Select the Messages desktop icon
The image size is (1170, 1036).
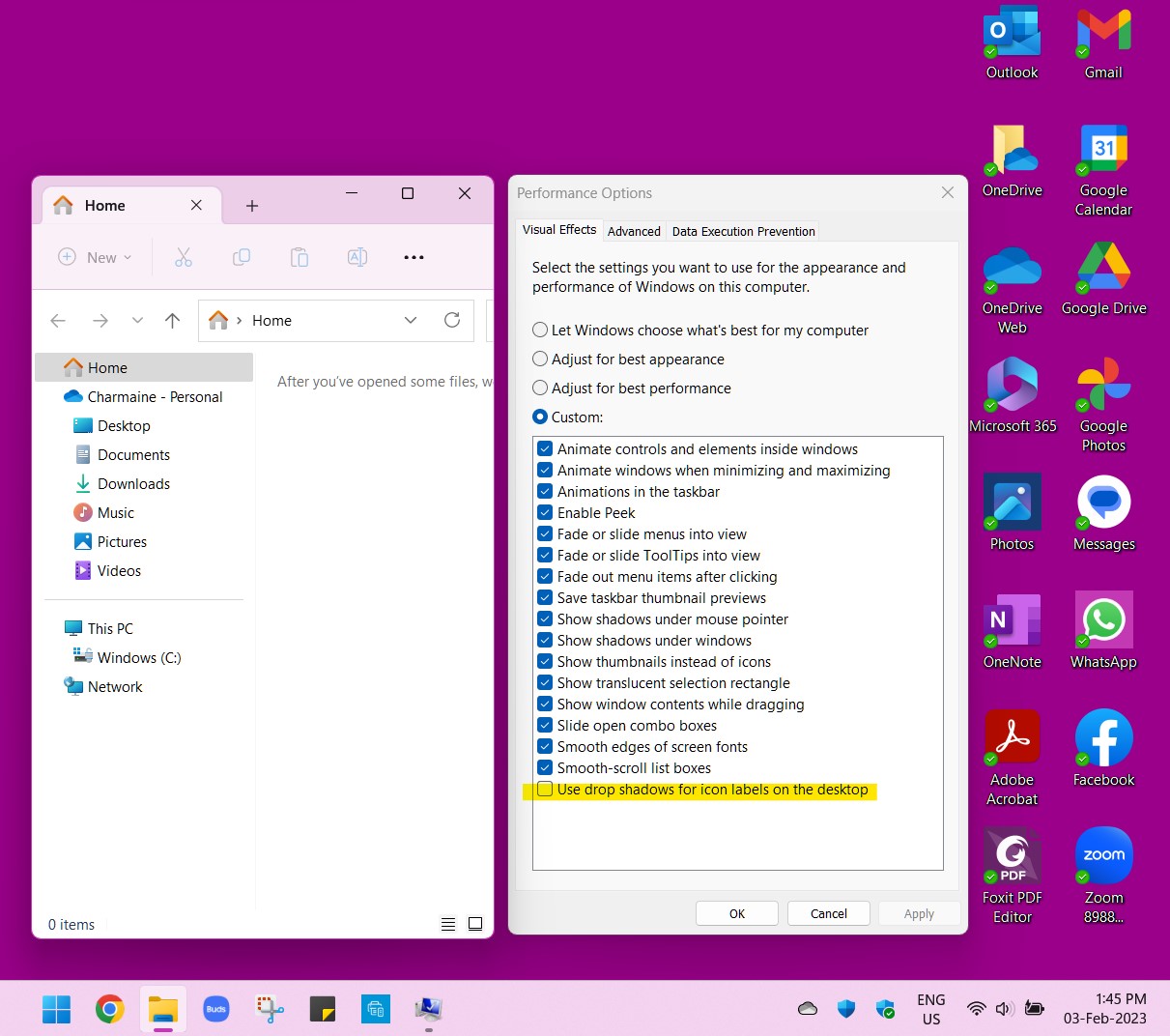tap(1103, 514)
